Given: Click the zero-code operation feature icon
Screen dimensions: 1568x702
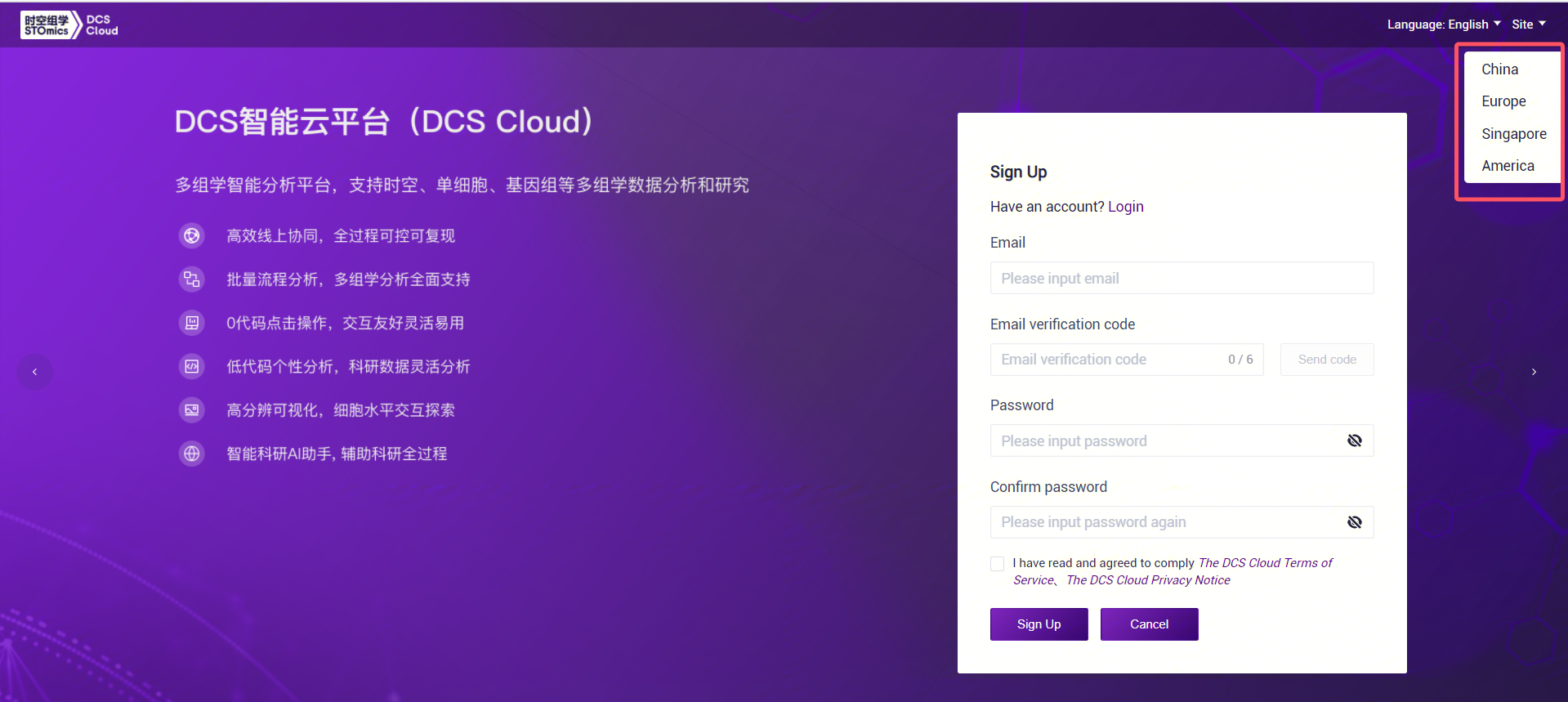Looking at the screenshot, I should click(x=192, y=323).
